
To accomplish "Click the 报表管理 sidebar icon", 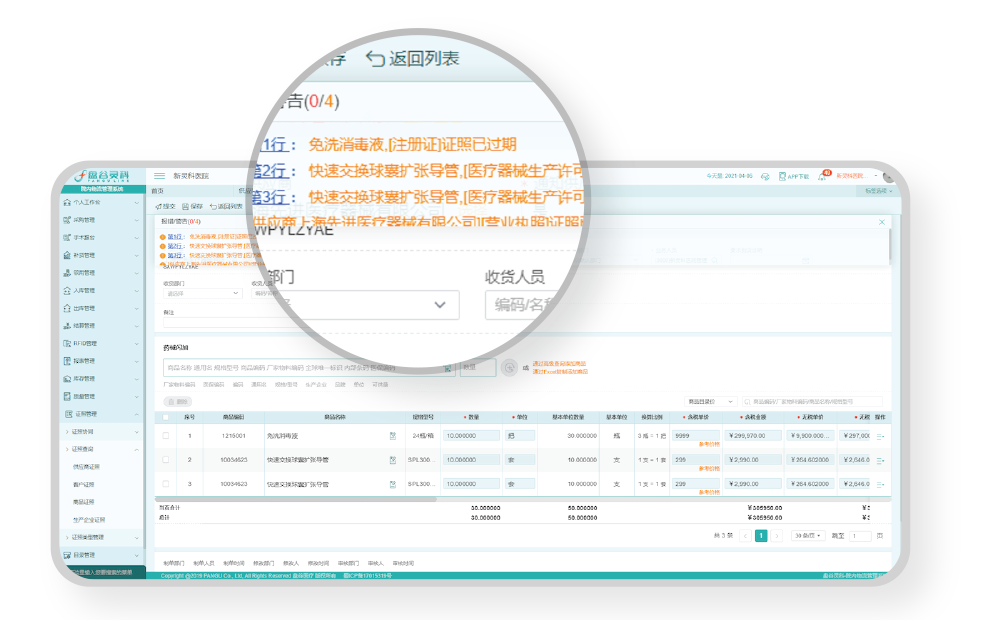I will click(x=67, y=361).
